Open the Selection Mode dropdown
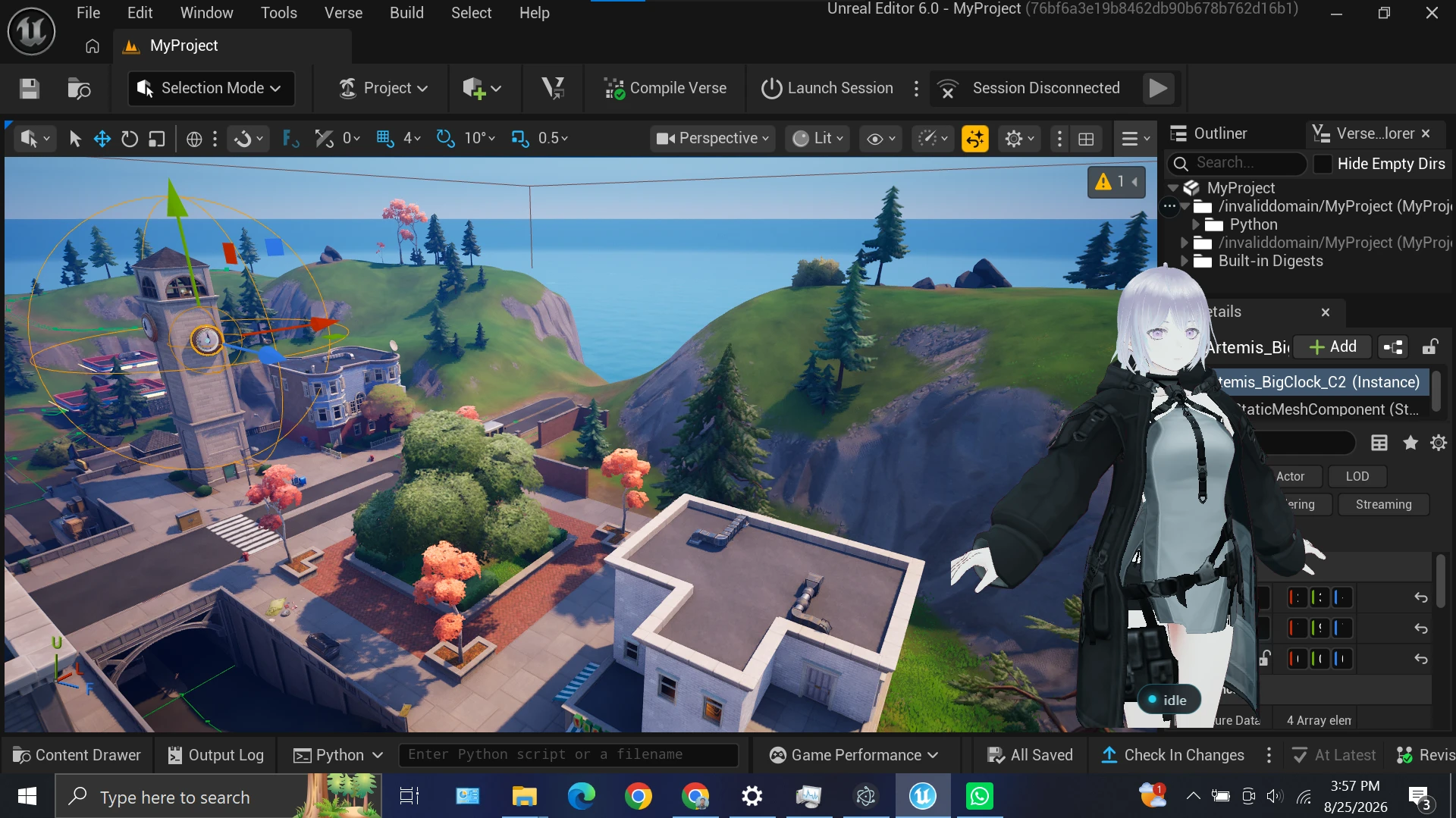1456x818 pixels. click(211, 89)
